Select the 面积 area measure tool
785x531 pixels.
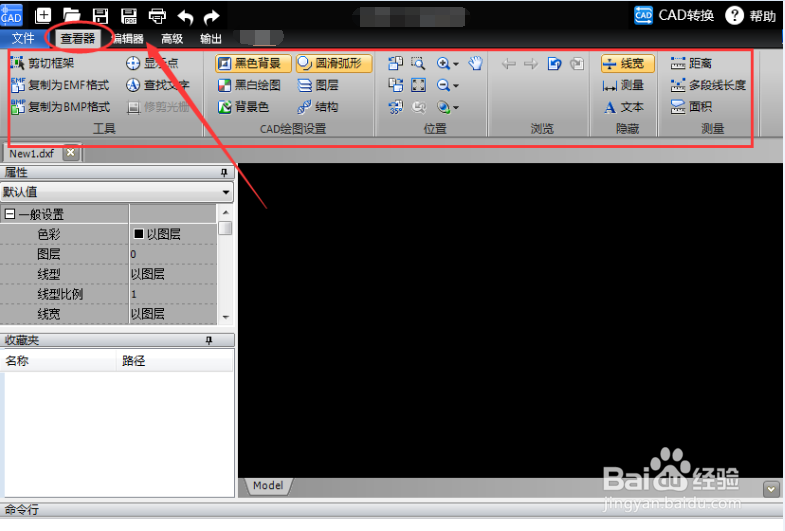pyautogui.click(x=691, y=107)
